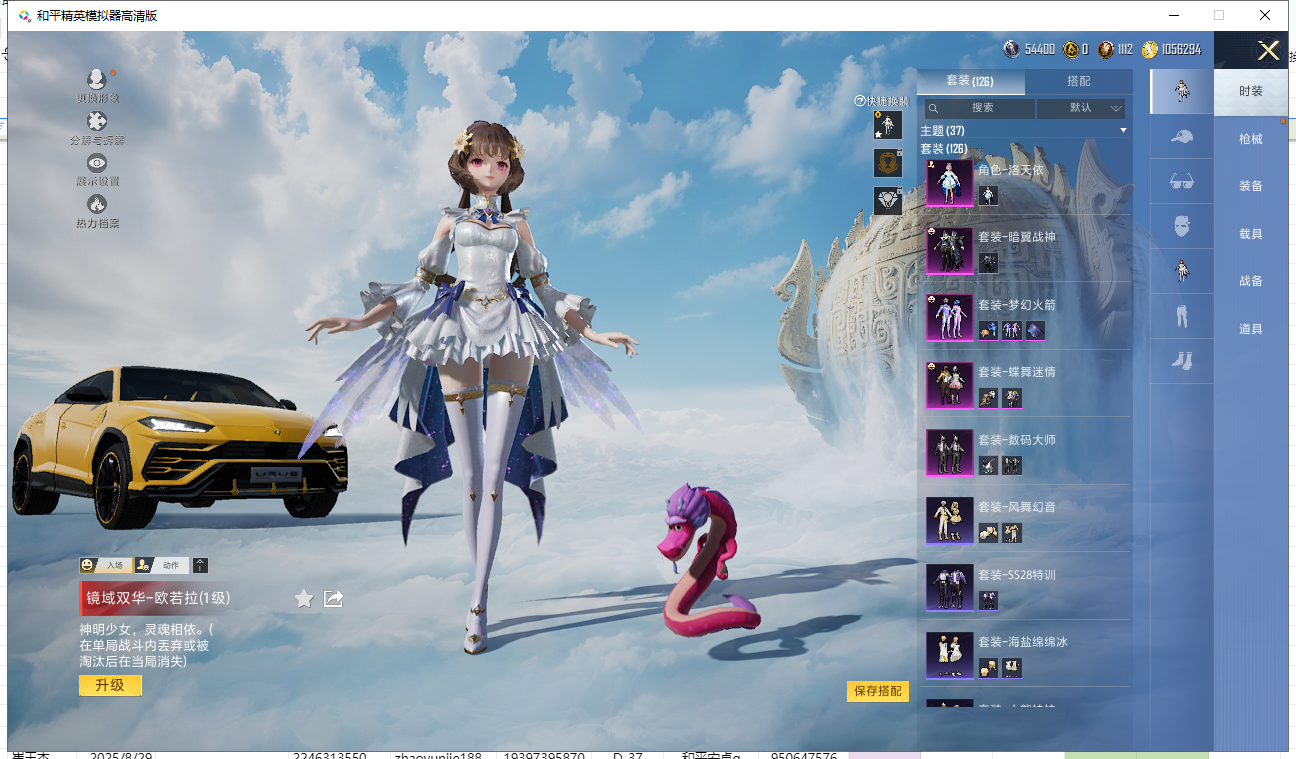Click small item icon under 角色-洛天依
This screenshot has width=1296, height=759.
[988, 195]
